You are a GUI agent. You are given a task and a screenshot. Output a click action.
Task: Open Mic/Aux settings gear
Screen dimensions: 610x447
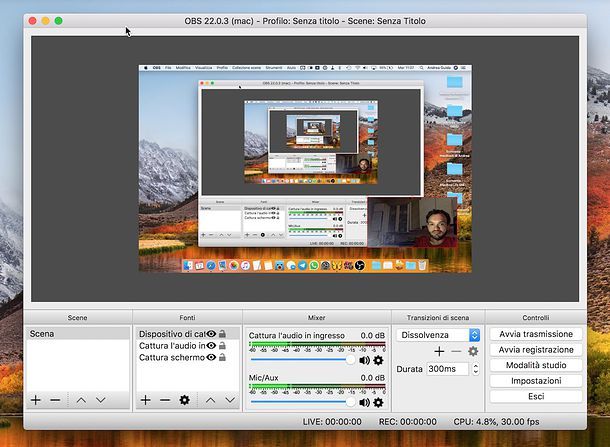[378, 402]
